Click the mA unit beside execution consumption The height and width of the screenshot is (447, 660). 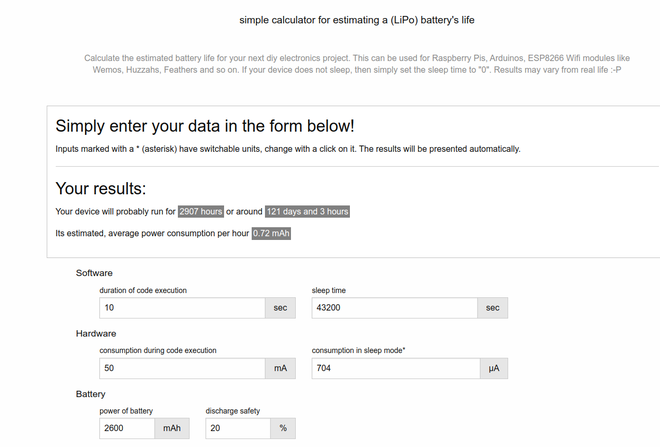pos(280,368)
